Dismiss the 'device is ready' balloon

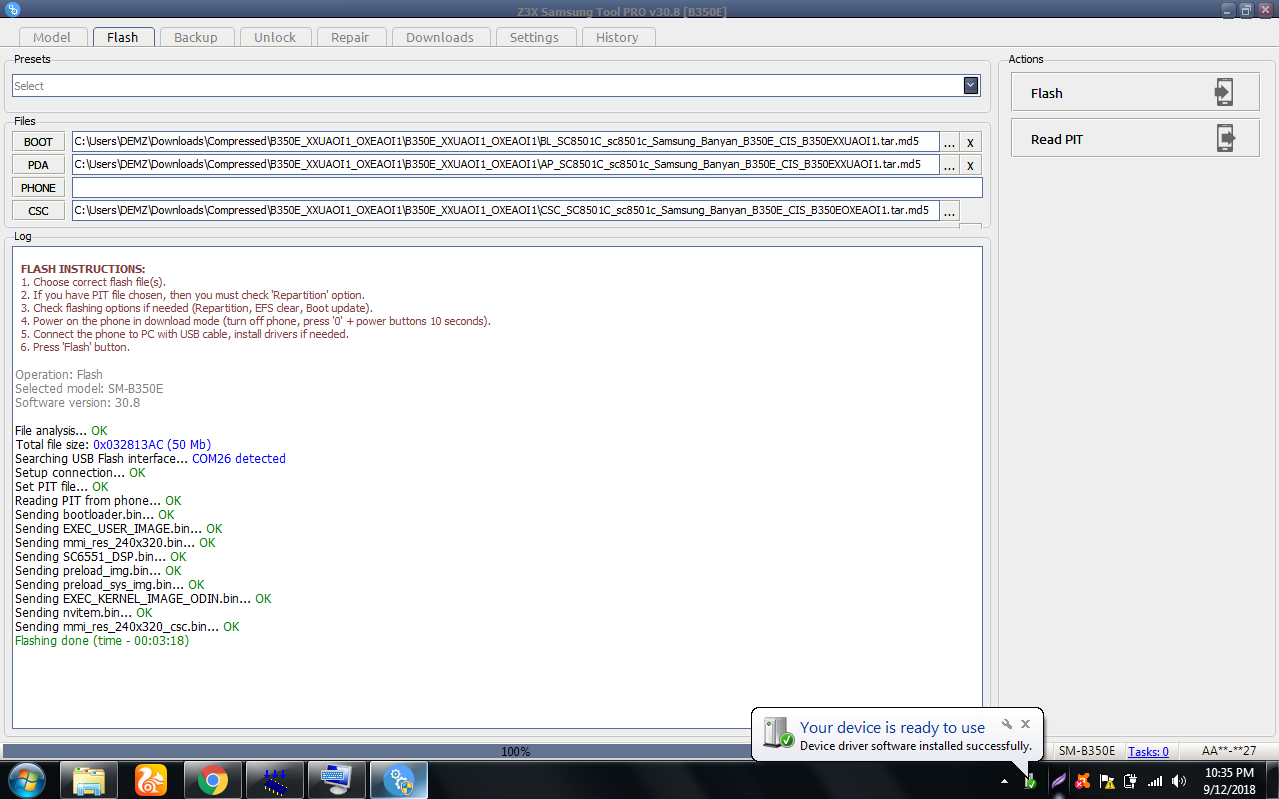click(x=1025, y=724)
